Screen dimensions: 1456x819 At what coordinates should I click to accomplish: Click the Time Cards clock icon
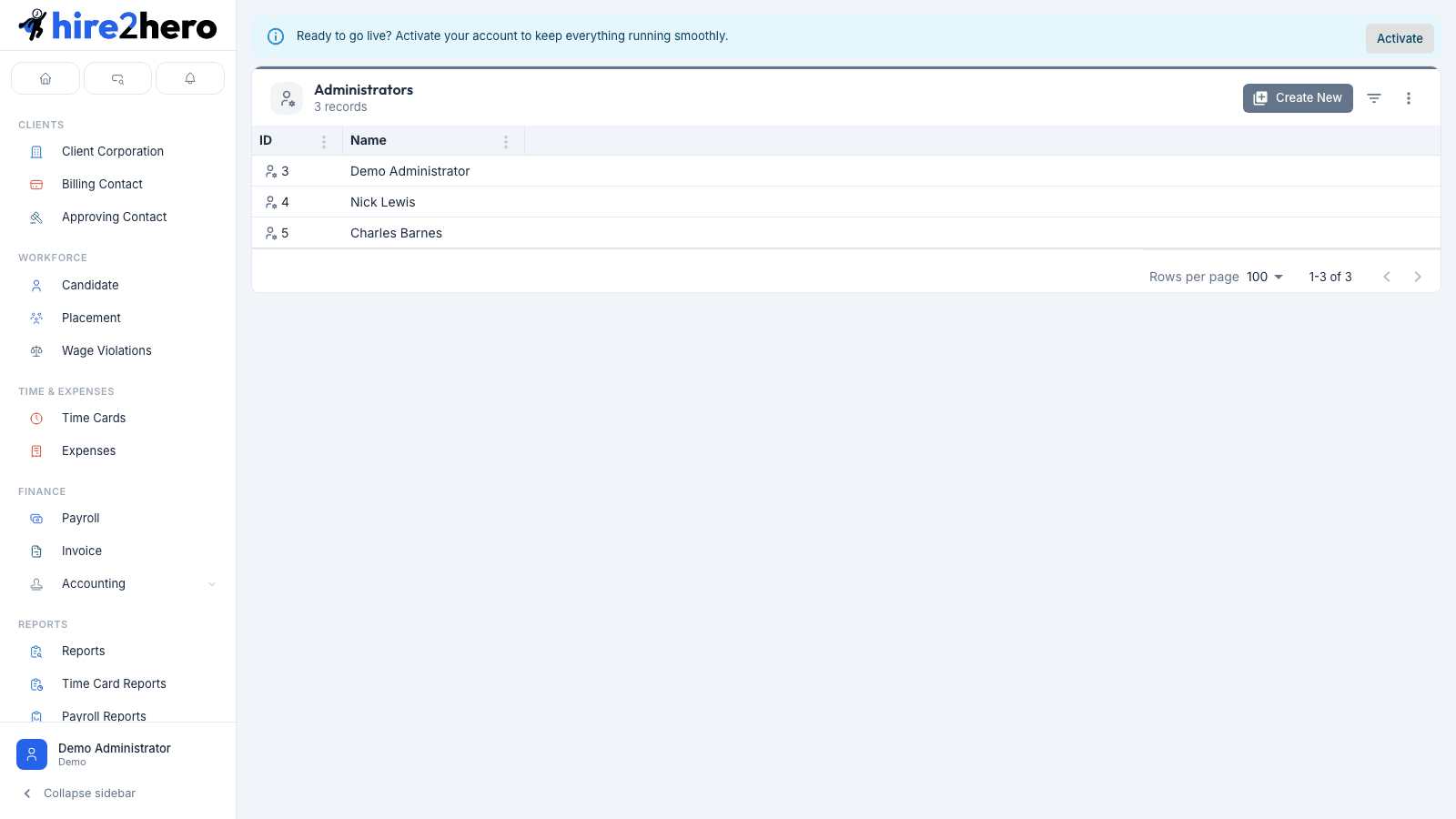click(x=36, y=419)
